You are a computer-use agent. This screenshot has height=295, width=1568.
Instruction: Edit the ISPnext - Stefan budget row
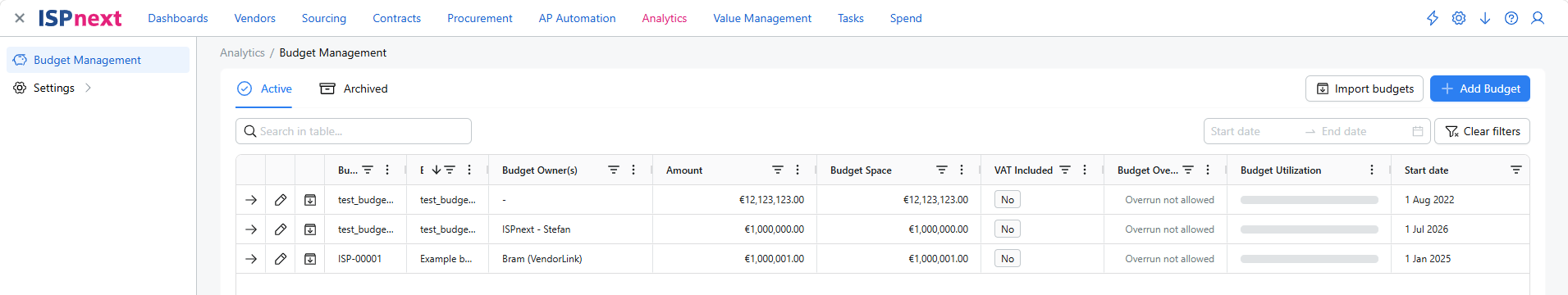pos(281,229)
